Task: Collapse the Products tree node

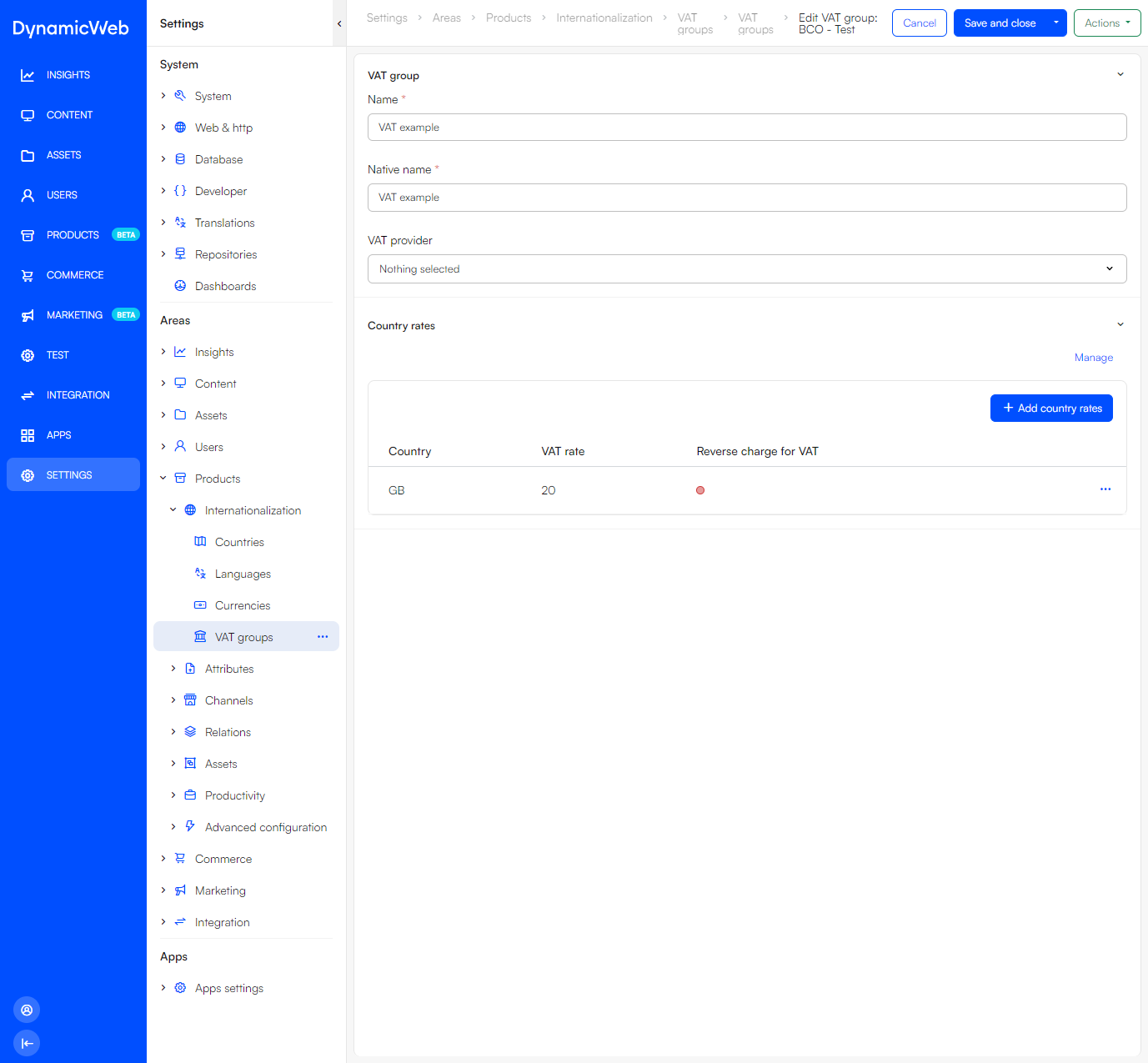Action: click(x=163, y=479)
